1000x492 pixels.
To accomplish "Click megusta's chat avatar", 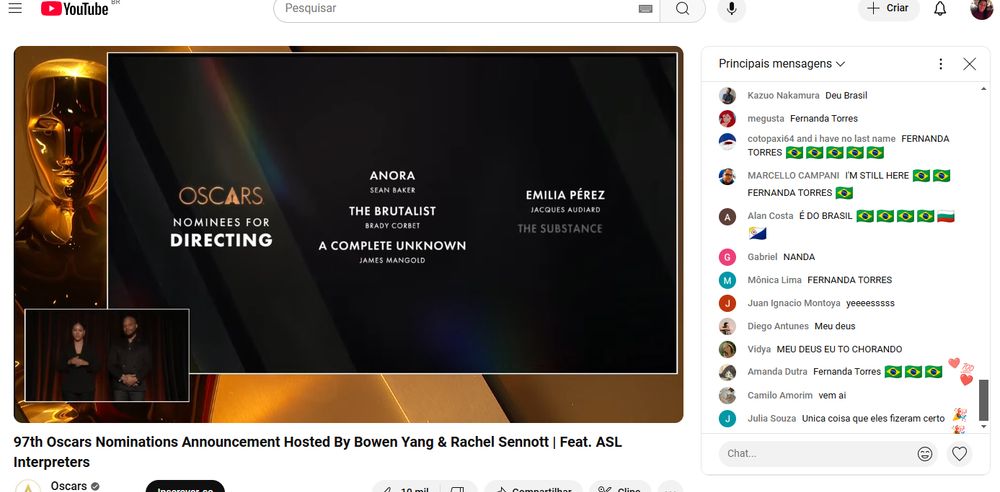I will (x=728, y=119).
